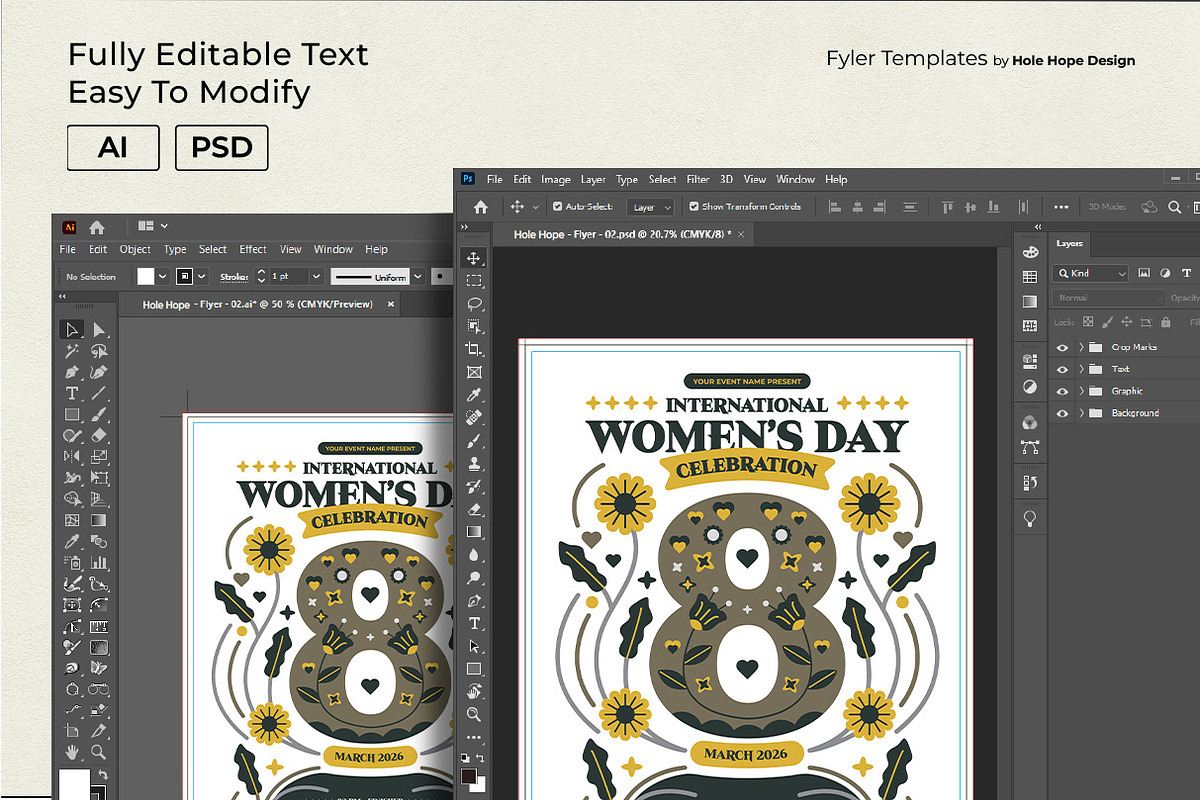Open the Learn lightbulb panel icon
1200x800 pixels.
pos(1030,518)
